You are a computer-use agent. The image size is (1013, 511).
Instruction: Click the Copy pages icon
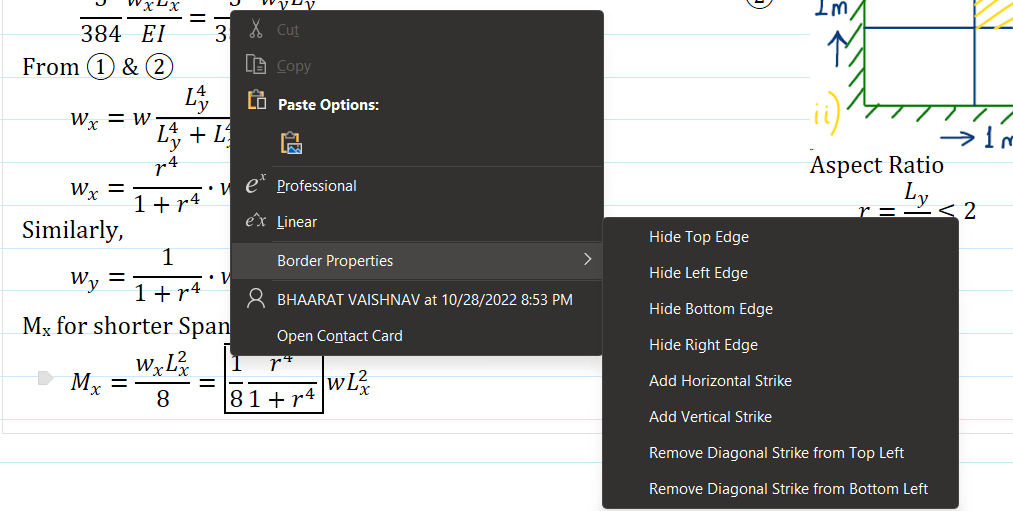click(x=256, y=65)
